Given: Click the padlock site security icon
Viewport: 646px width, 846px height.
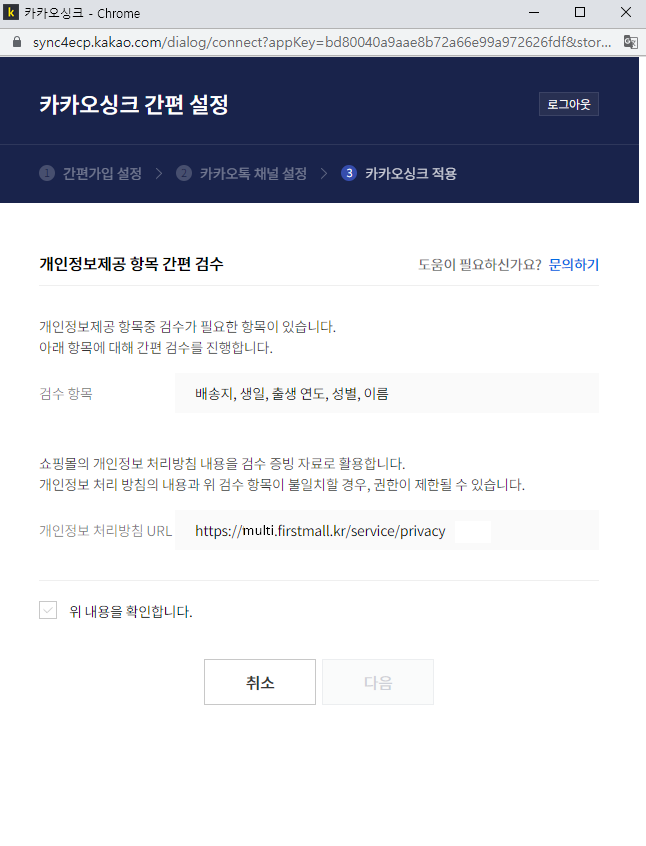Looking at the screenshot, I should [17, 42].
